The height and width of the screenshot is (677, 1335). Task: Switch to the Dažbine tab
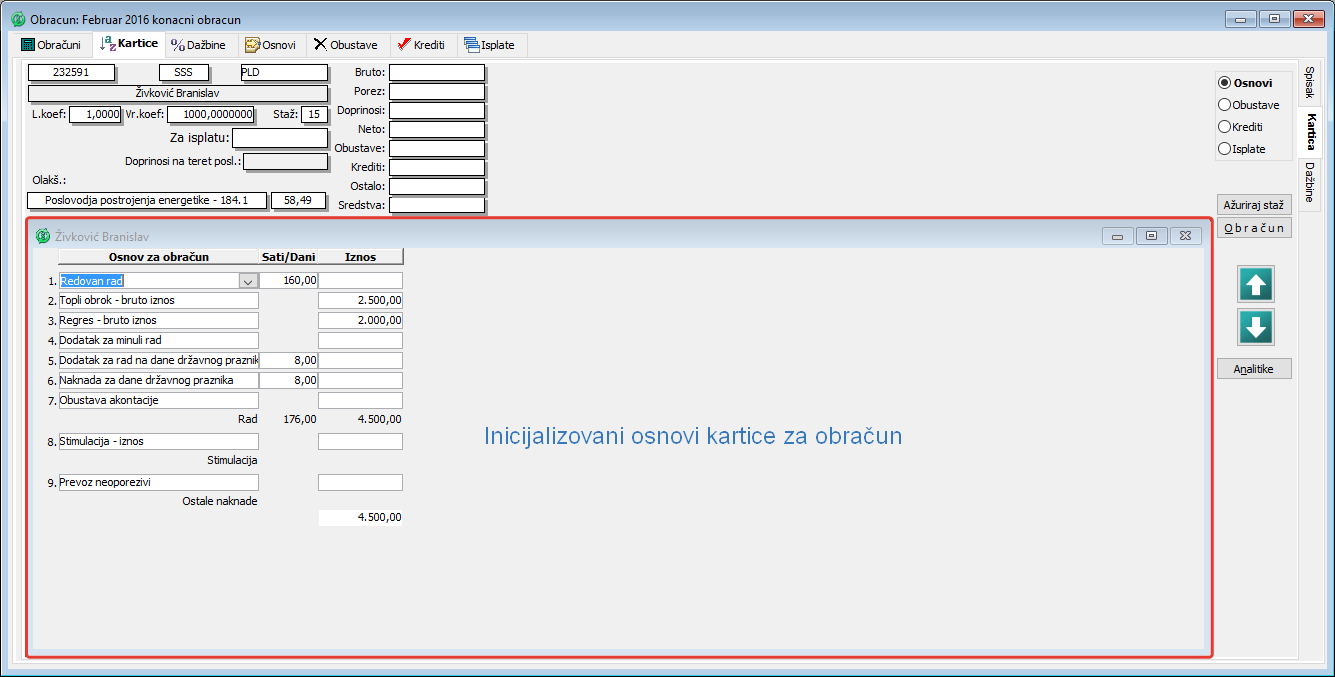(198, 45)
